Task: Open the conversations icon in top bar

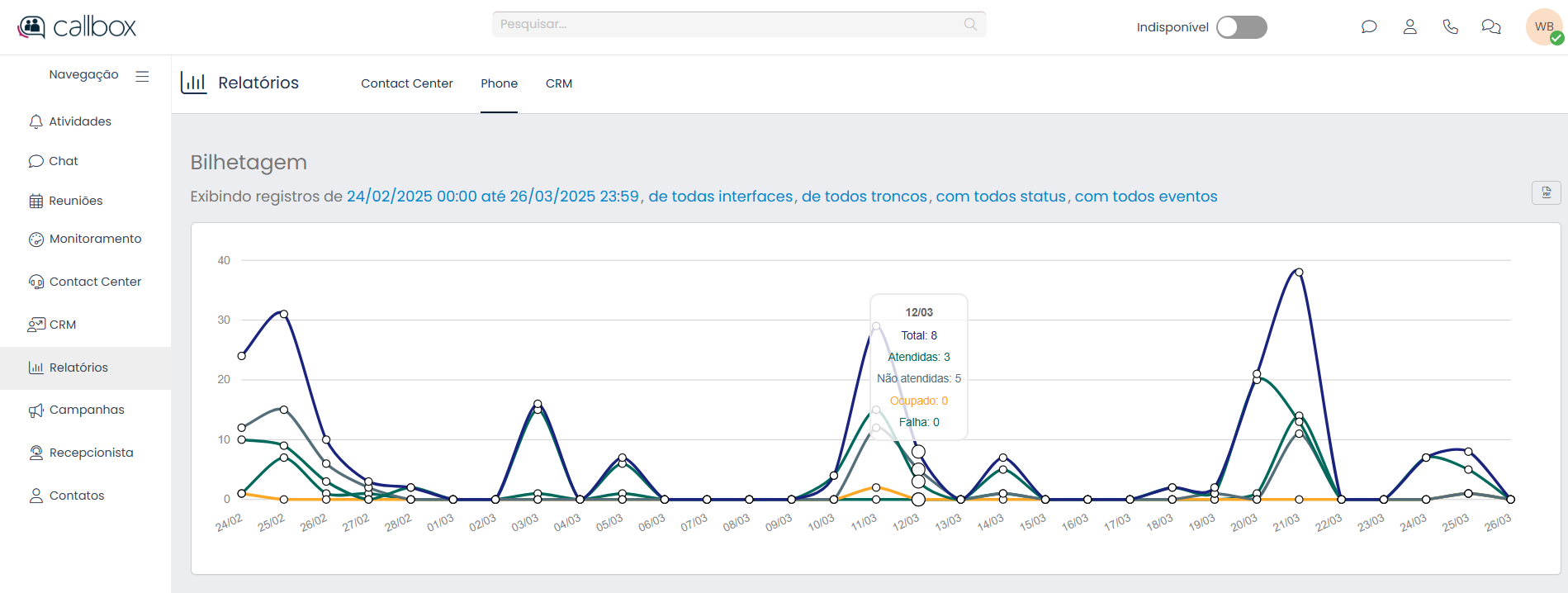Action: click(x=1490, y=27)
